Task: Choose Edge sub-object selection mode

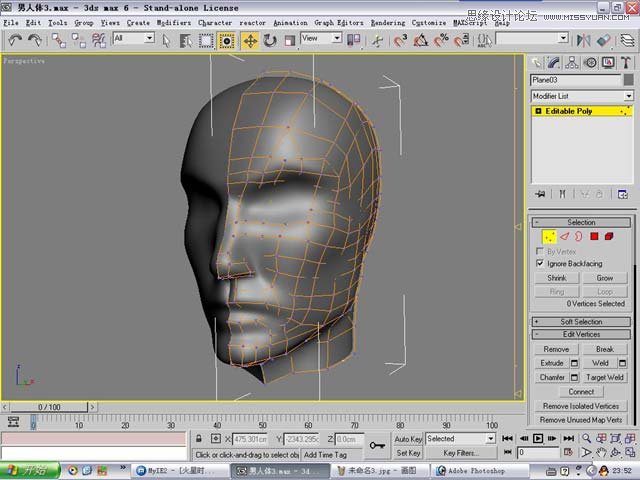Action: click(564, 236)
